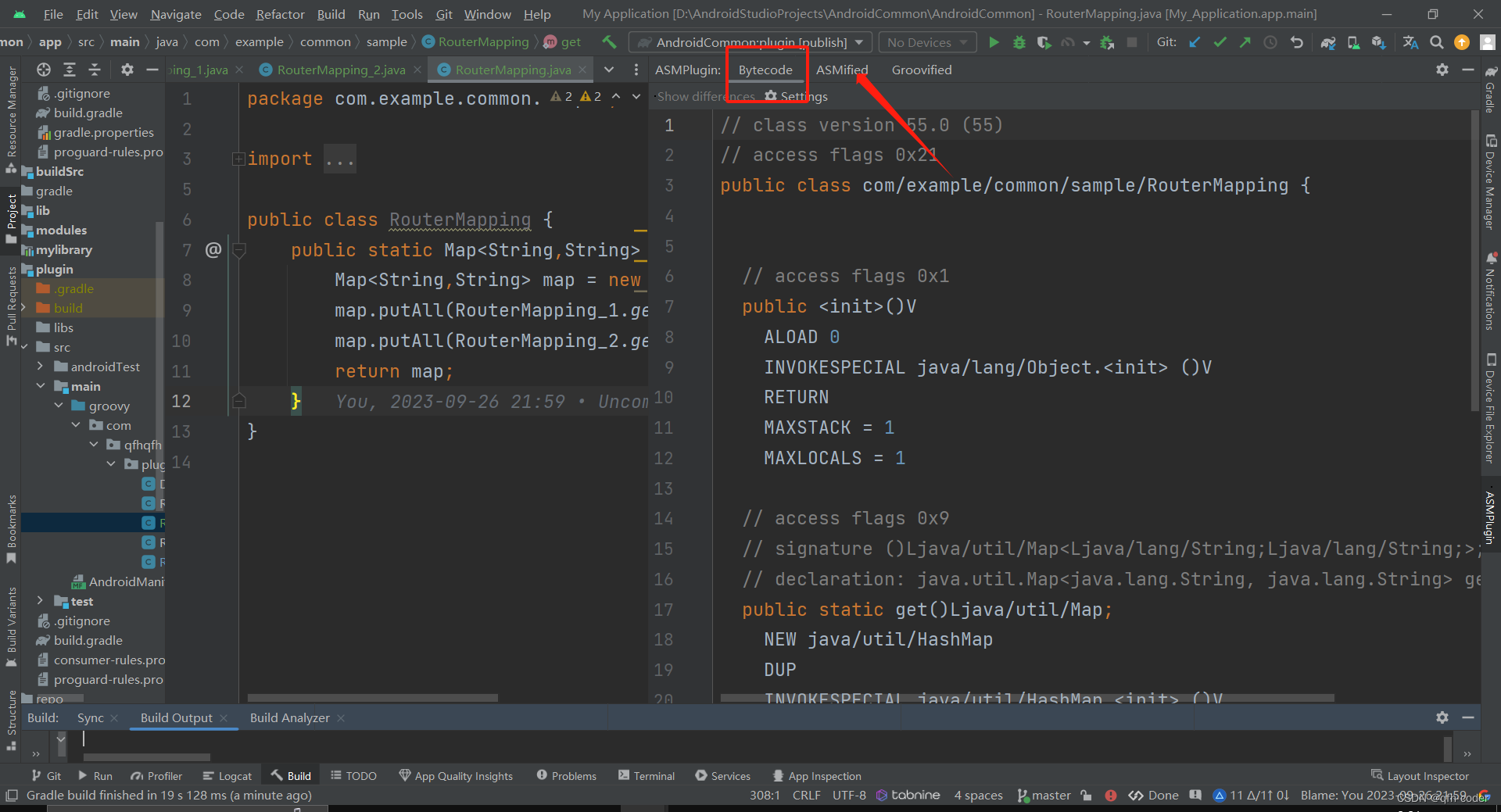
Task: Run with coverage using the shield icon
Action: 1044,42
